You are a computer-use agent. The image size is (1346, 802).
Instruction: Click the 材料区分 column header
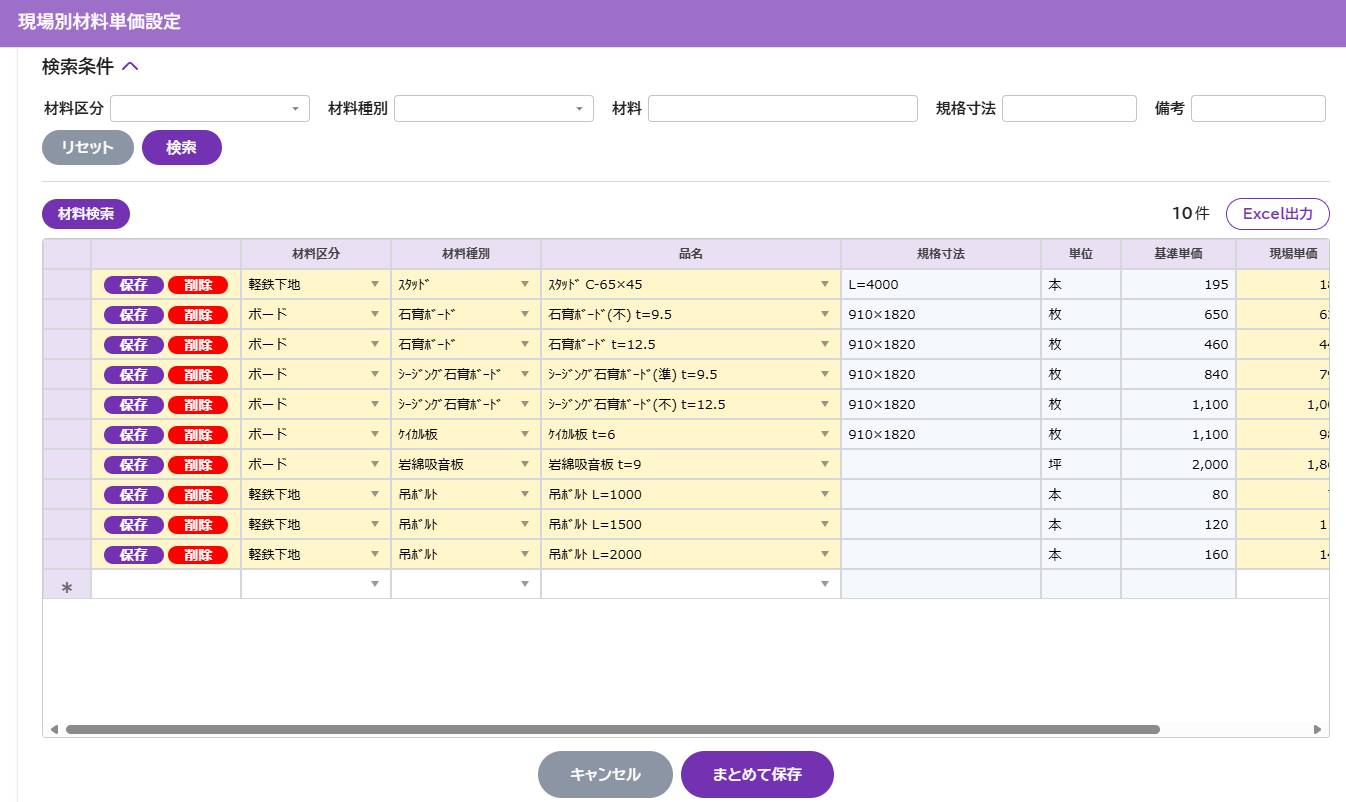(x=316, y=254)
